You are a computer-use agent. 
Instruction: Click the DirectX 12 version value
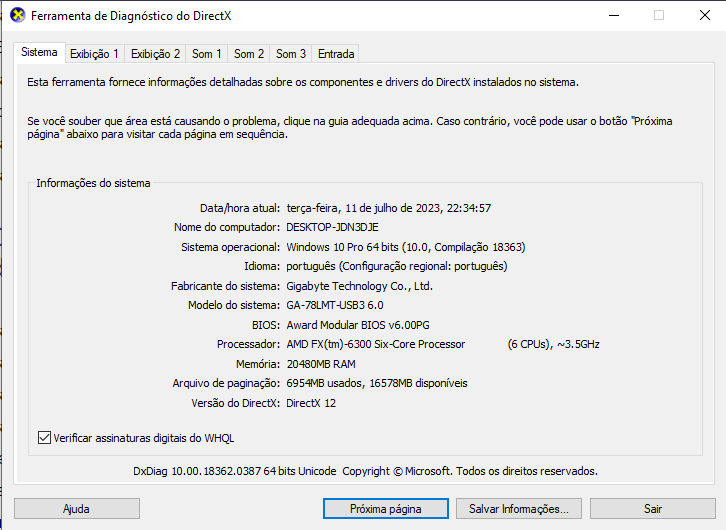(x=311, y=403)
